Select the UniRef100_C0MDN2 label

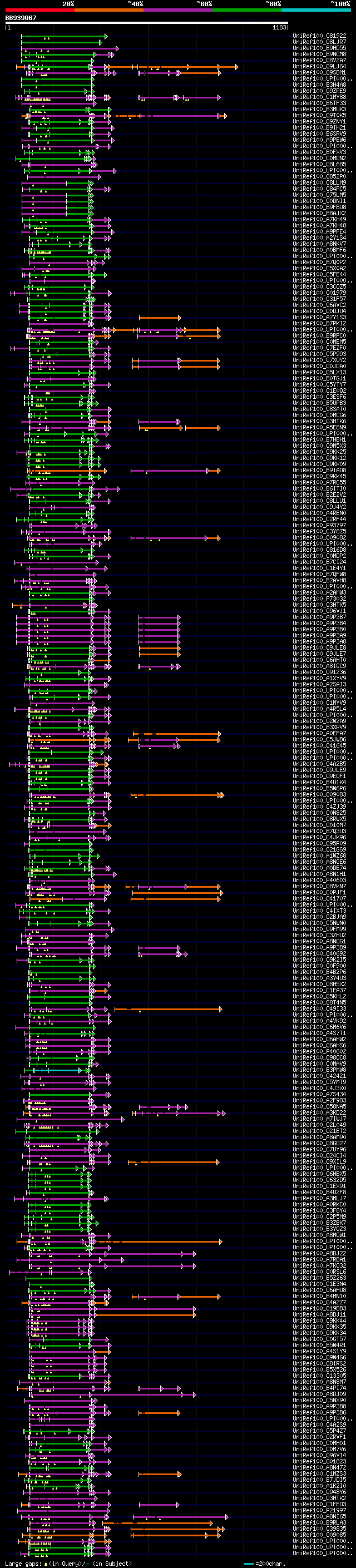click(x=319, y=159)
